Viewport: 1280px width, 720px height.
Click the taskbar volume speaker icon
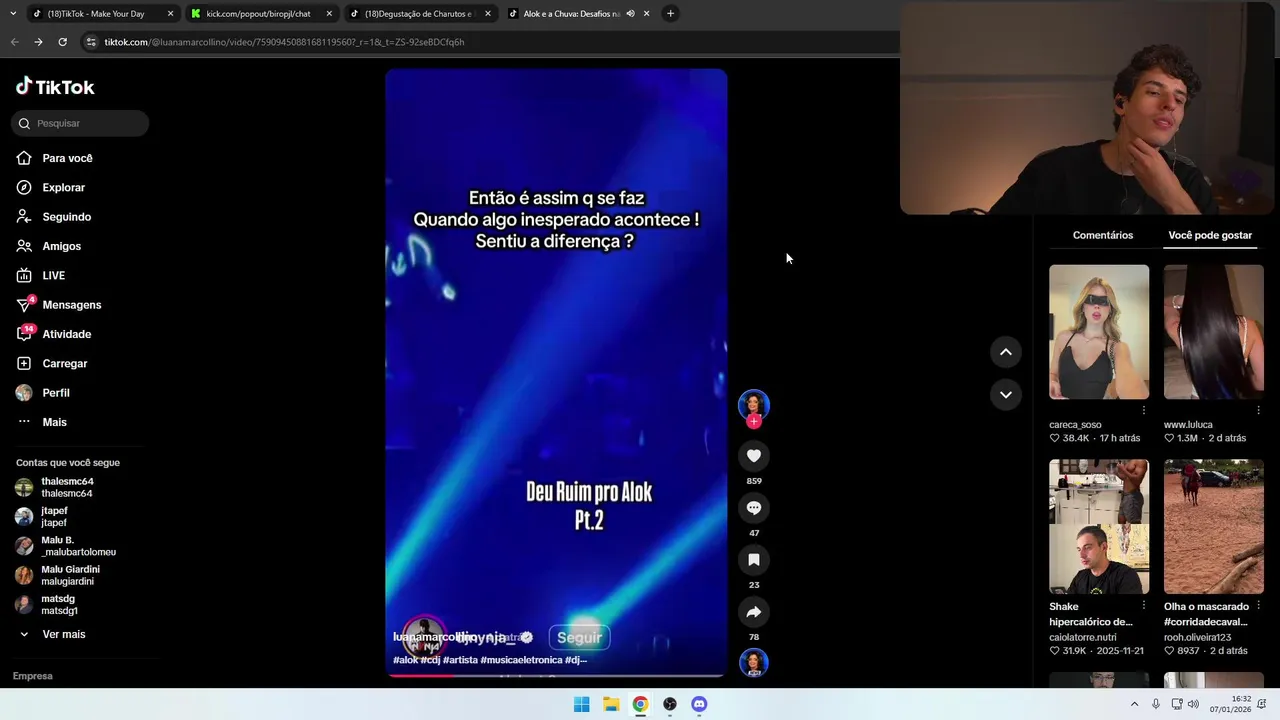[1193, 704]
